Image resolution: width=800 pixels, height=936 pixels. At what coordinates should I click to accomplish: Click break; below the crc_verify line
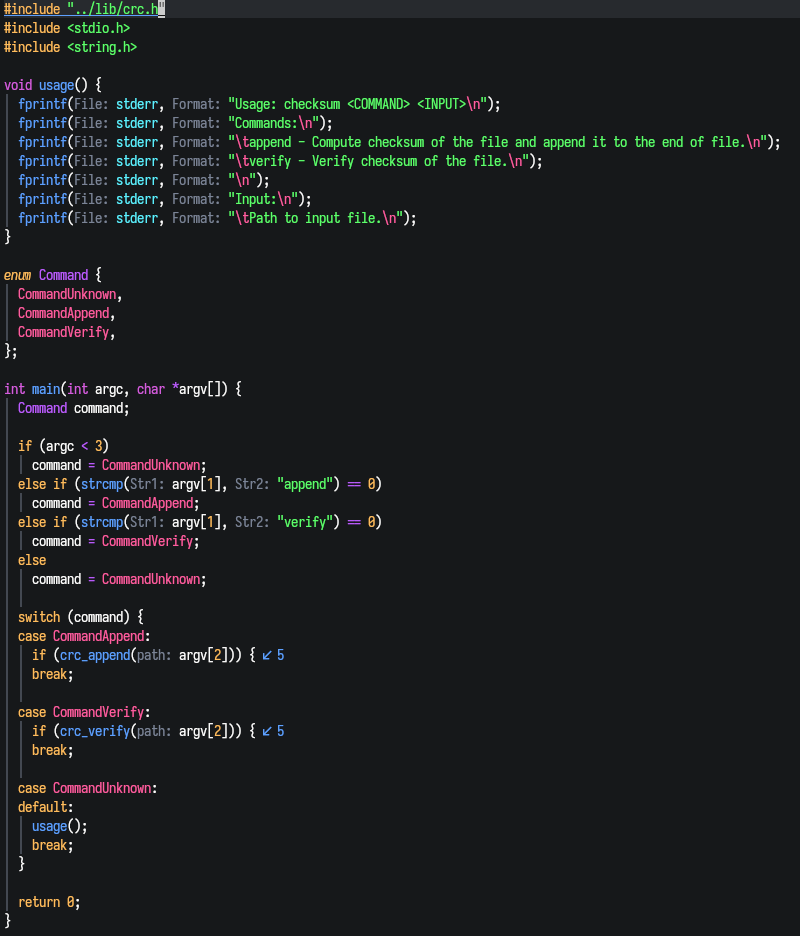[53, 750]
